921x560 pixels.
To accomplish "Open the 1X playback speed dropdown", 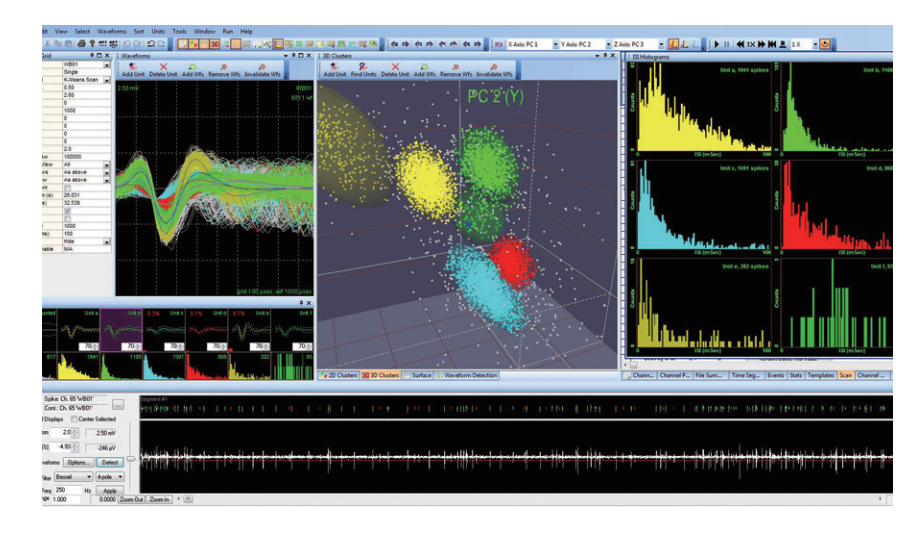I will pos(815,45).
